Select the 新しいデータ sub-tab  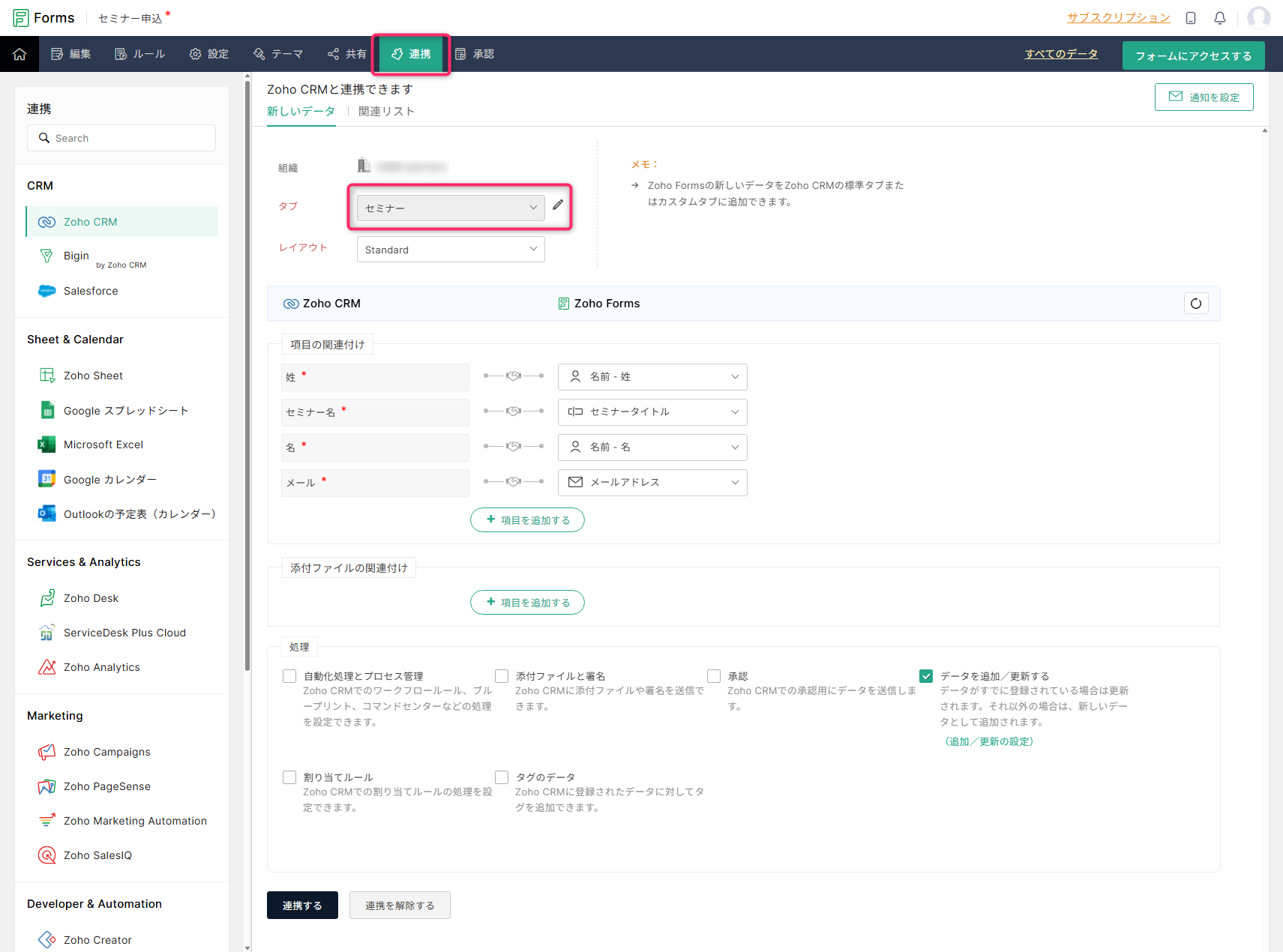[x=301, y=112]
